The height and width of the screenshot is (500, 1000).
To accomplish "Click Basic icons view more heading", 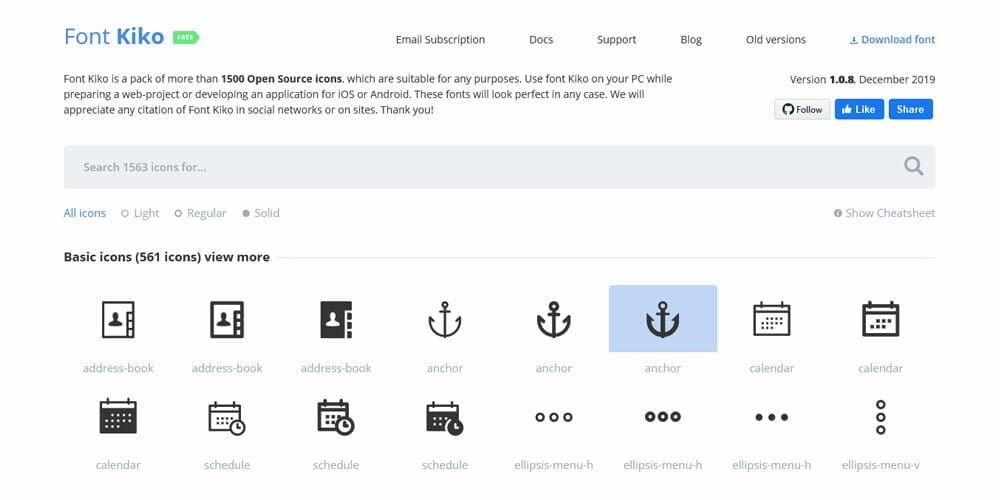I will (x=166, y=257).
